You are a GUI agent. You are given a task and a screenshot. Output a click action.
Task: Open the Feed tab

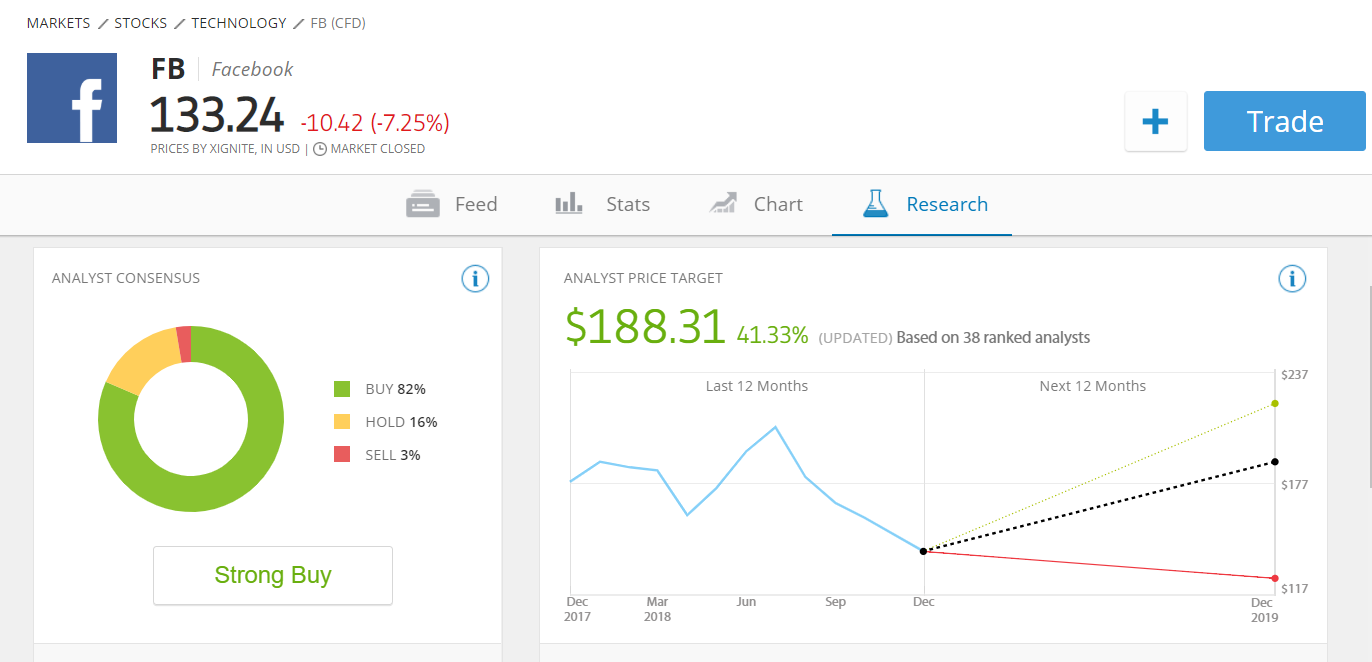(x=452, y=204)
